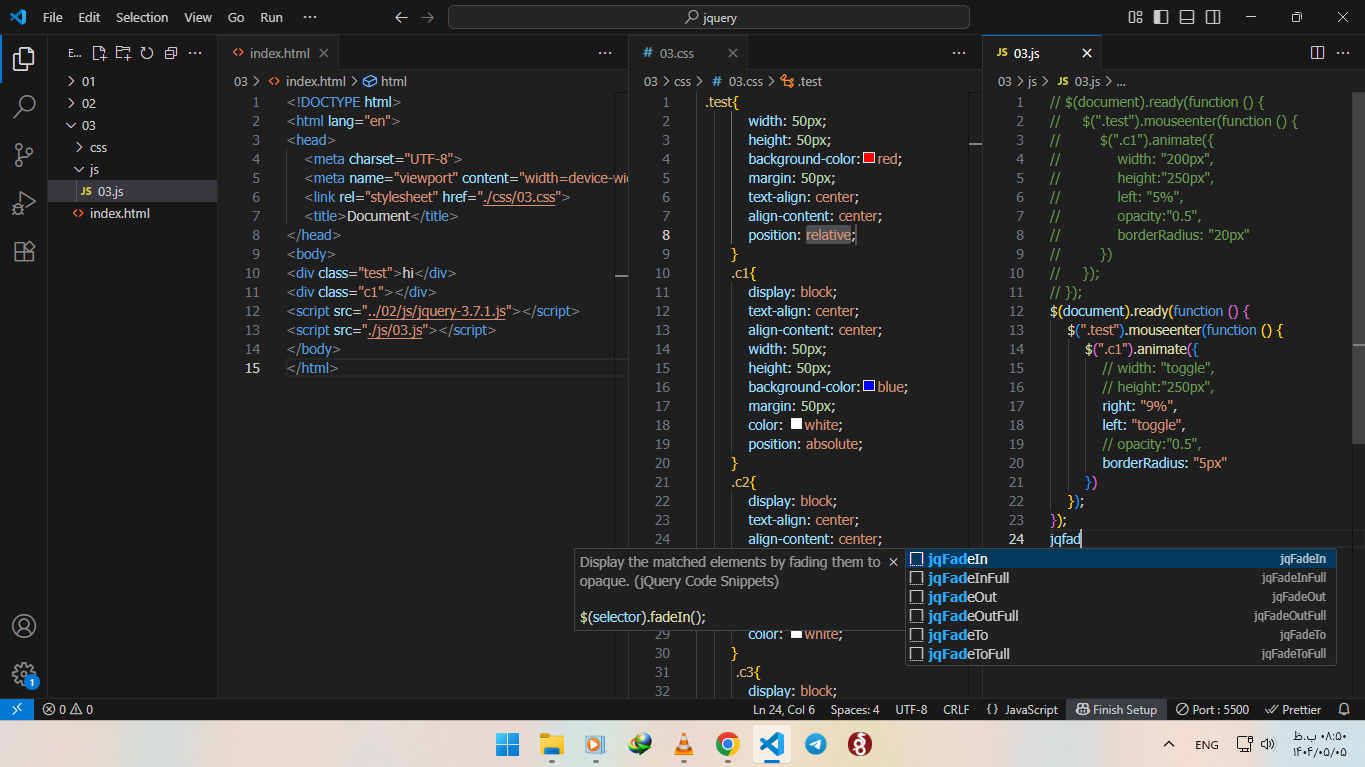This screenshot has width=1365, height=767.
Task: Open Telegram from the taskbar
Action: (x=815, y=744)
